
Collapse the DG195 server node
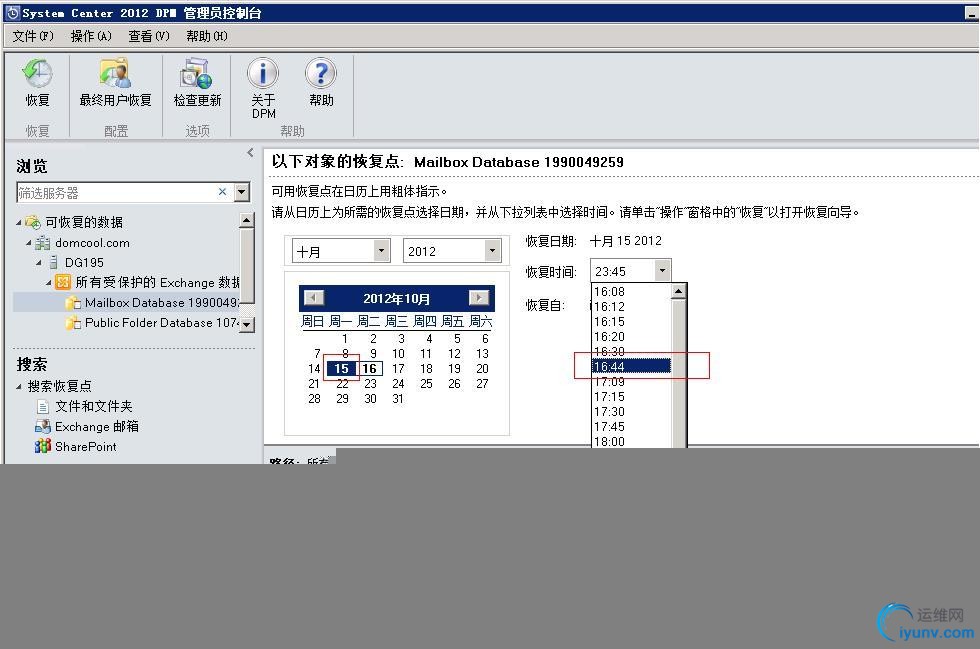(39, 263)
